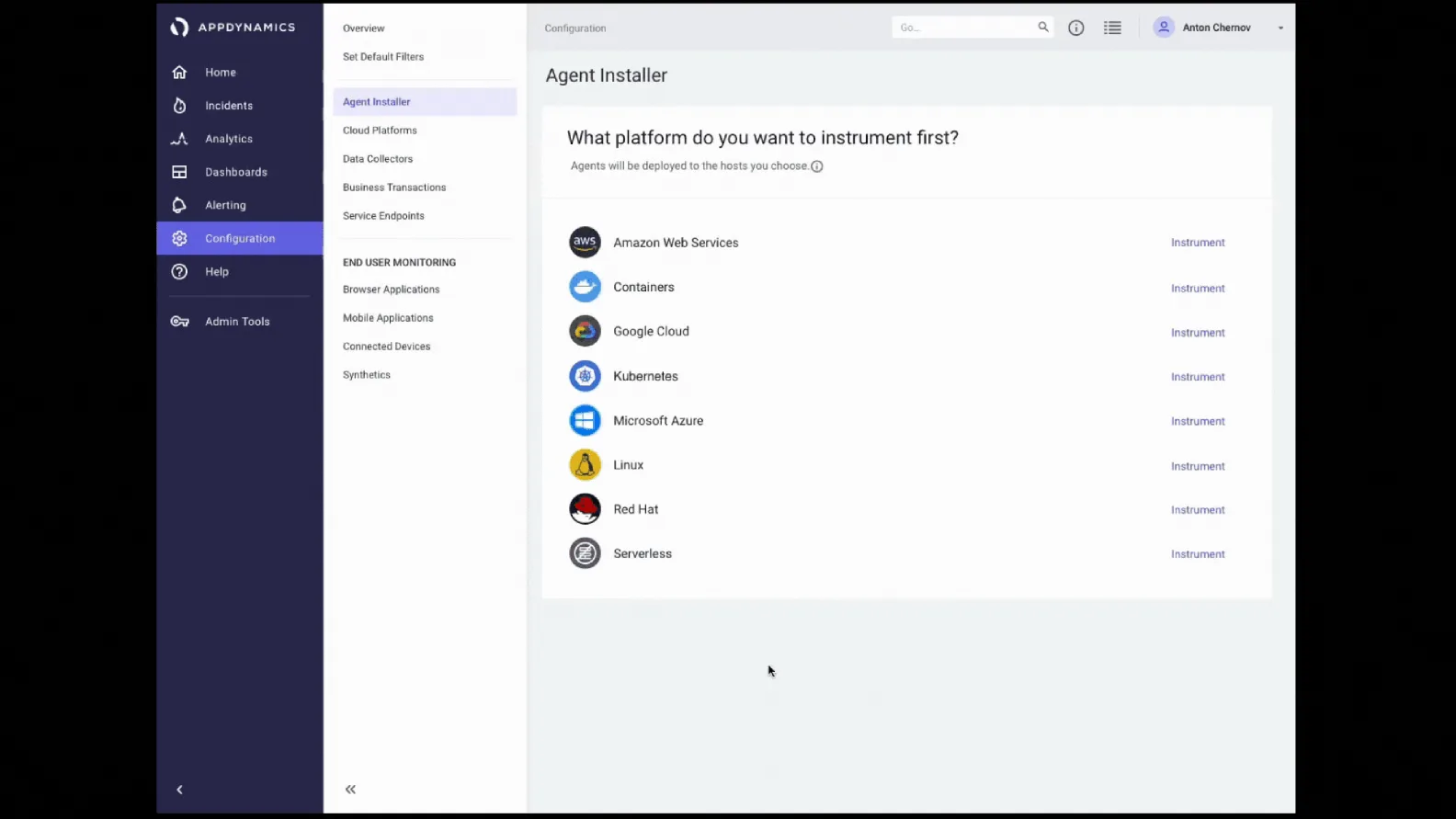Click the Incidents flame icon
1456x819 pixels.
(179, 106)
